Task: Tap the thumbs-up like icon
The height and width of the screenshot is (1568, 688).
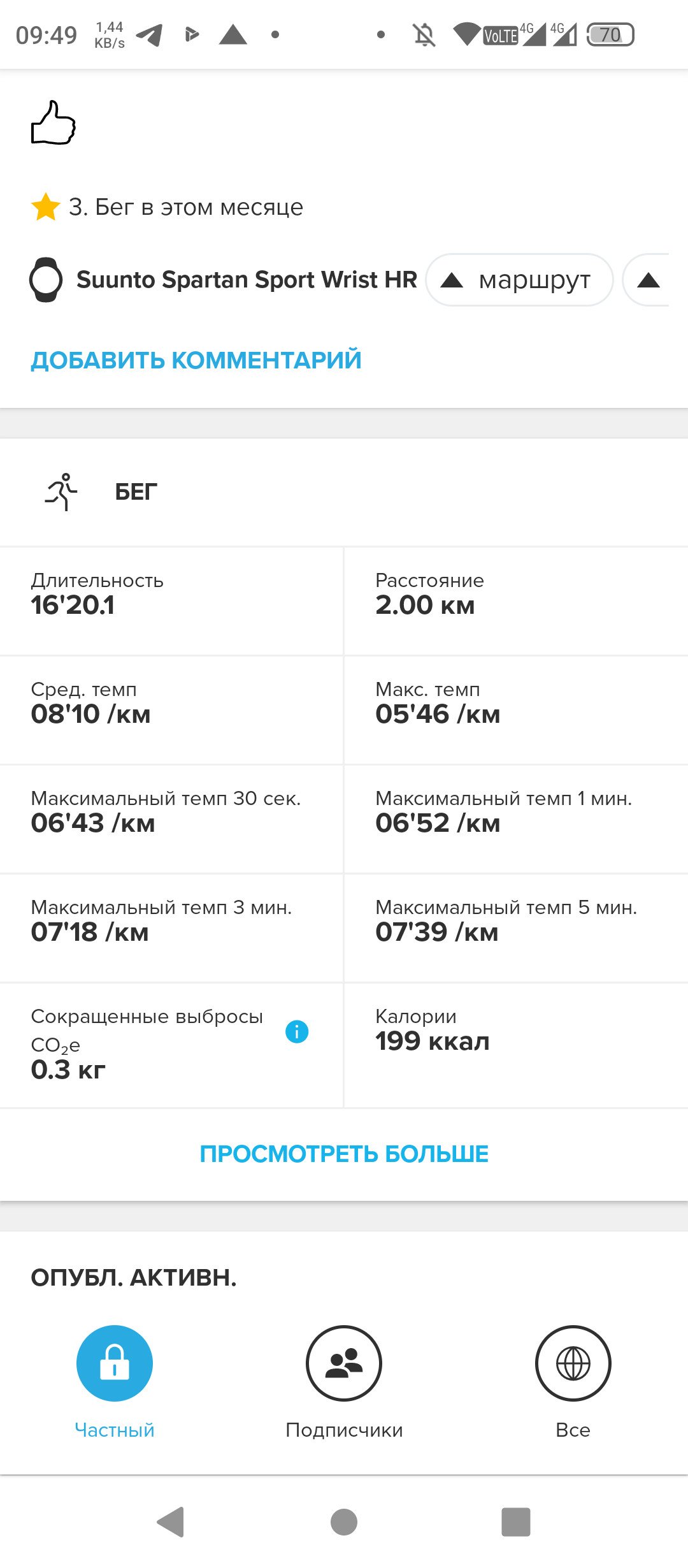Action: (x=54, y=122)
